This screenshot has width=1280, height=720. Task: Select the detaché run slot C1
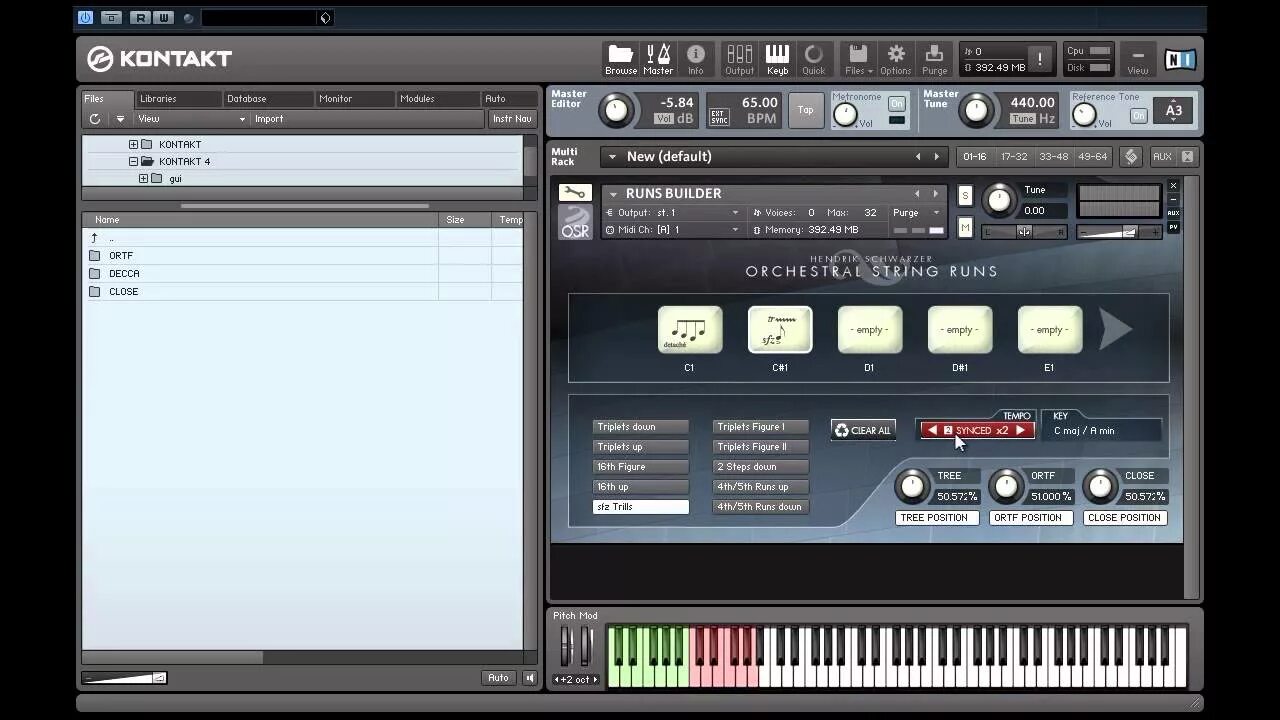[690, 330]
